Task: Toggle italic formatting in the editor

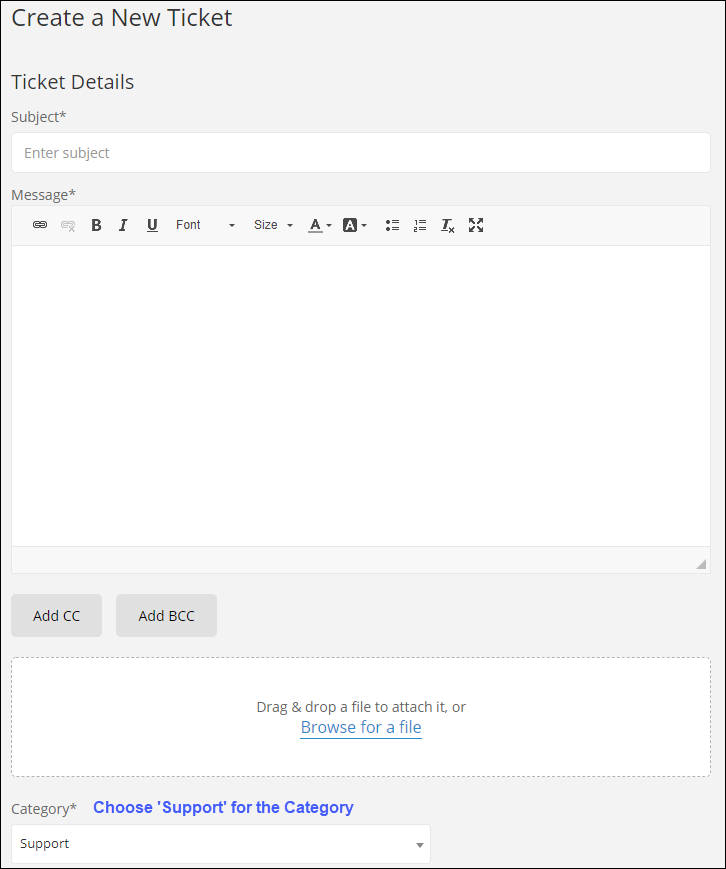Action: coord(123,225)
